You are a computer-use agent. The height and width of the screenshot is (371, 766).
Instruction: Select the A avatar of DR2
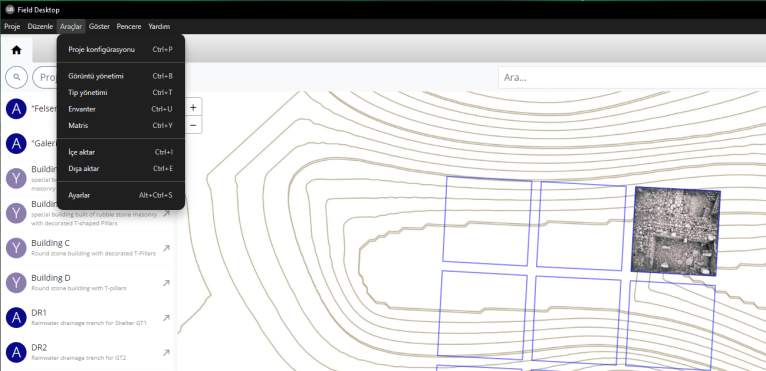pyautogui.click(x=16, y=352)
